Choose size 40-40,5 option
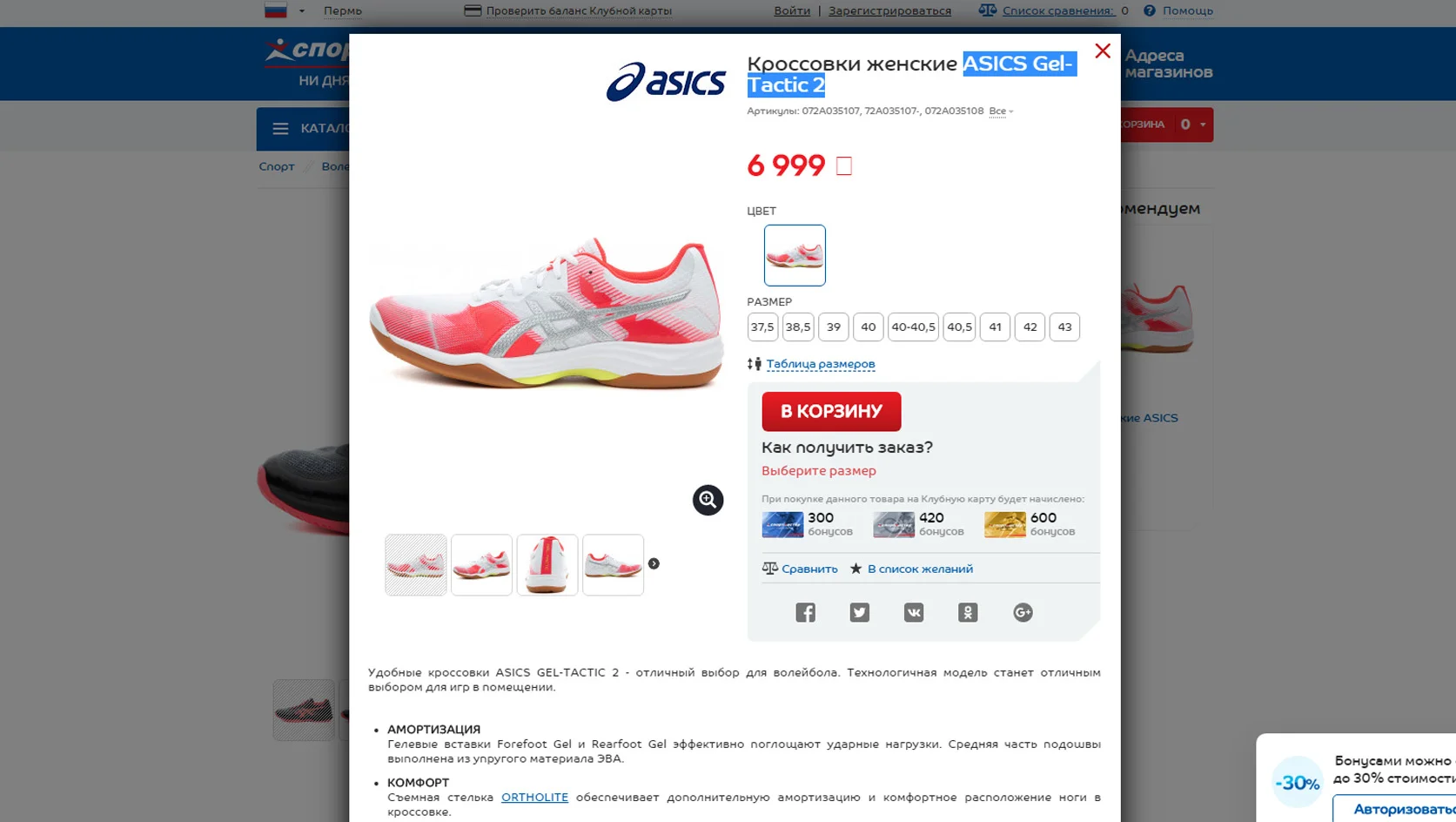This screenshot has height=822, width=1456. (913, 327)
